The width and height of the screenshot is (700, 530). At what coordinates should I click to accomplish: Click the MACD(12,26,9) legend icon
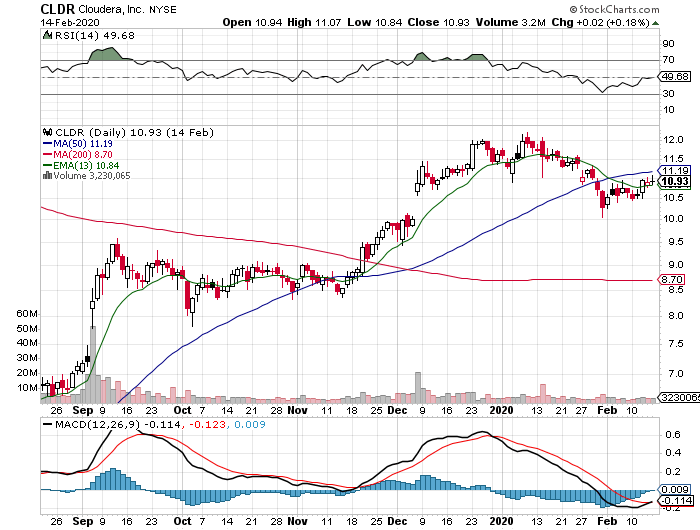[45, 424]
